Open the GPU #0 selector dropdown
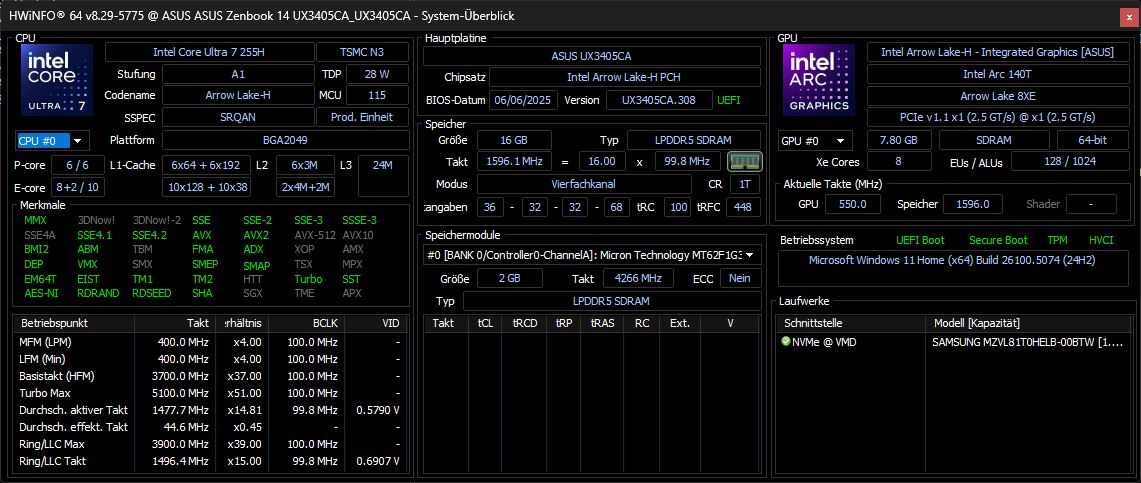 (x=814, y=141)
